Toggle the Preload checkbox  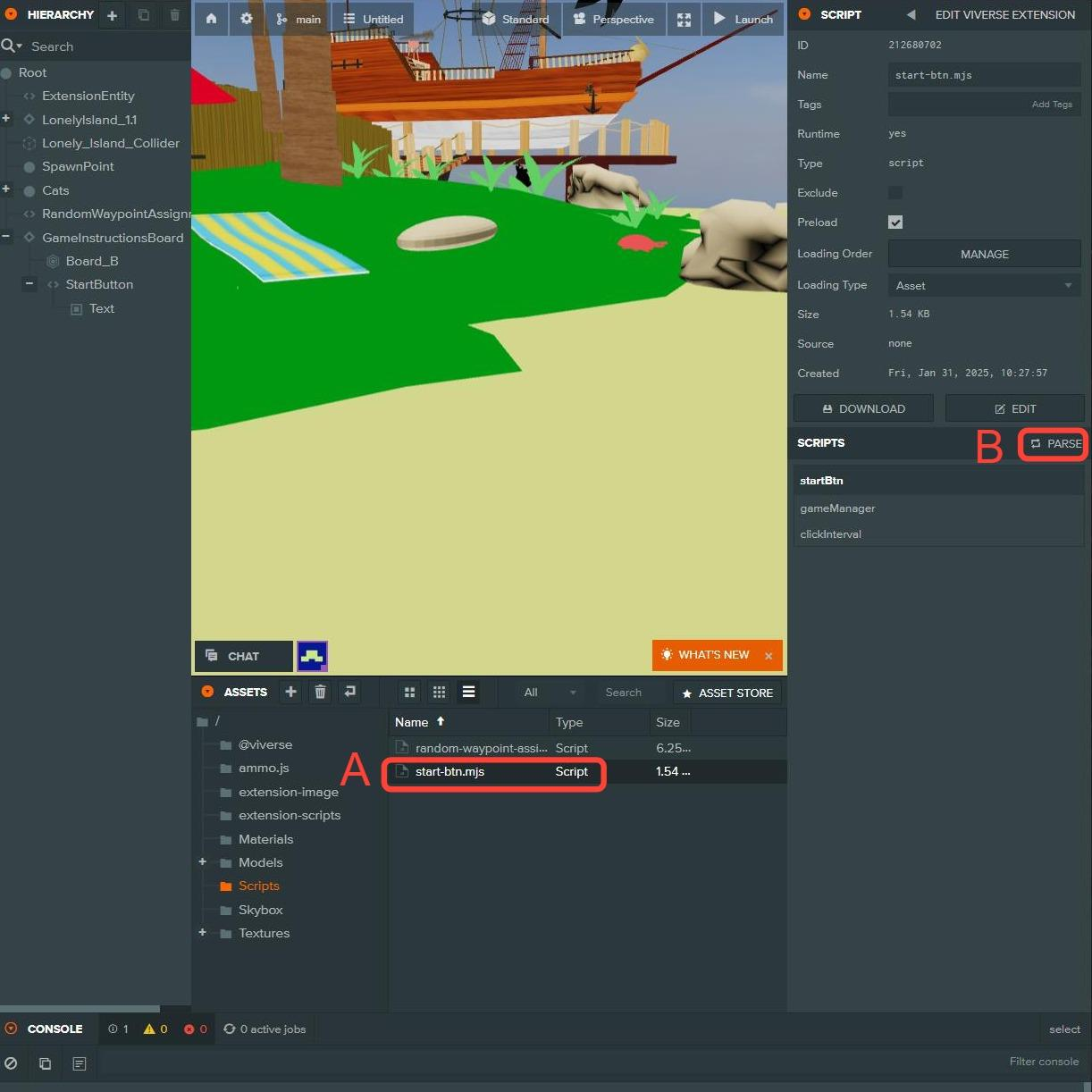(x=895, y=223)
